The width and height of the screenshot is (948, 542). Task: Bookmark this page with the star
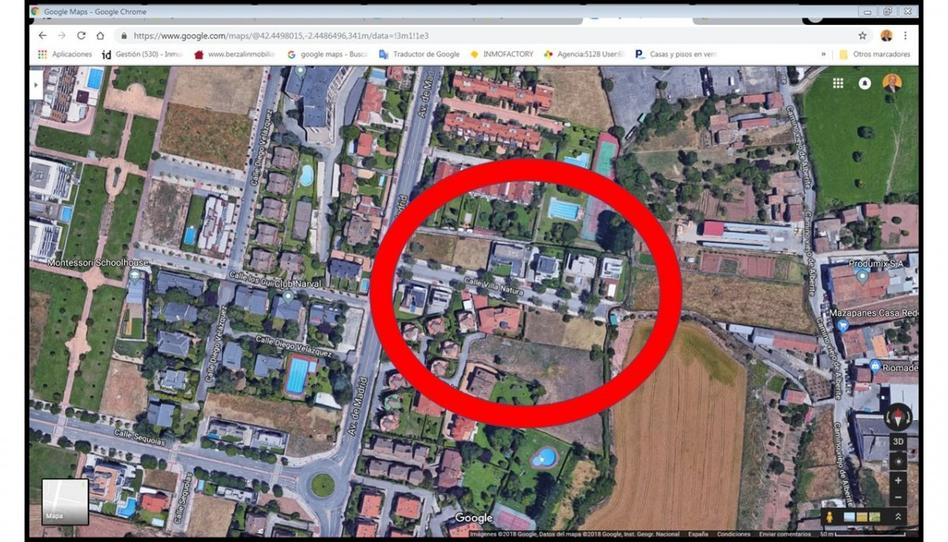863,36
